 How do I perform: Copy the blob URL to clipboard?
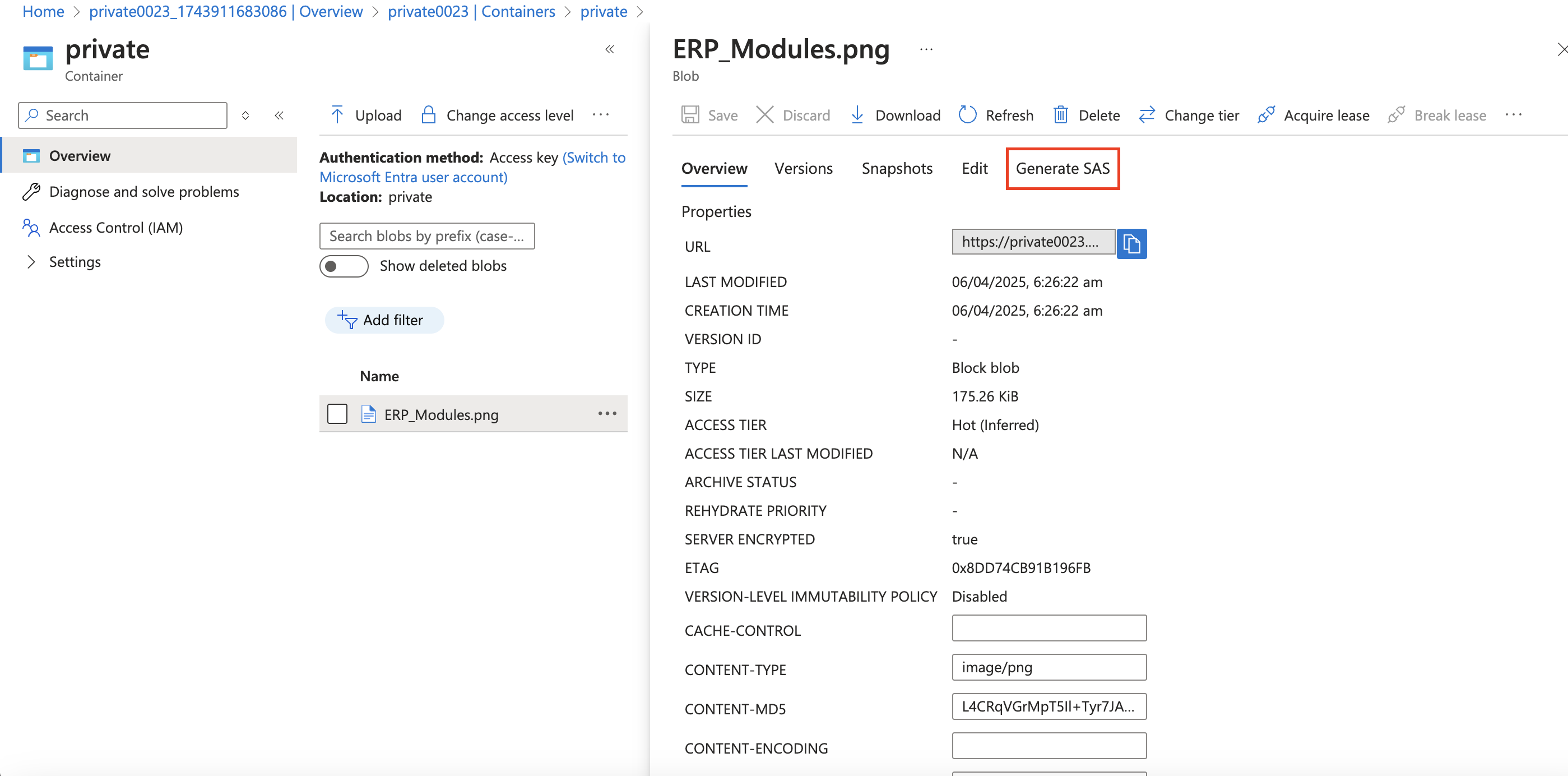coord(1131,244)
